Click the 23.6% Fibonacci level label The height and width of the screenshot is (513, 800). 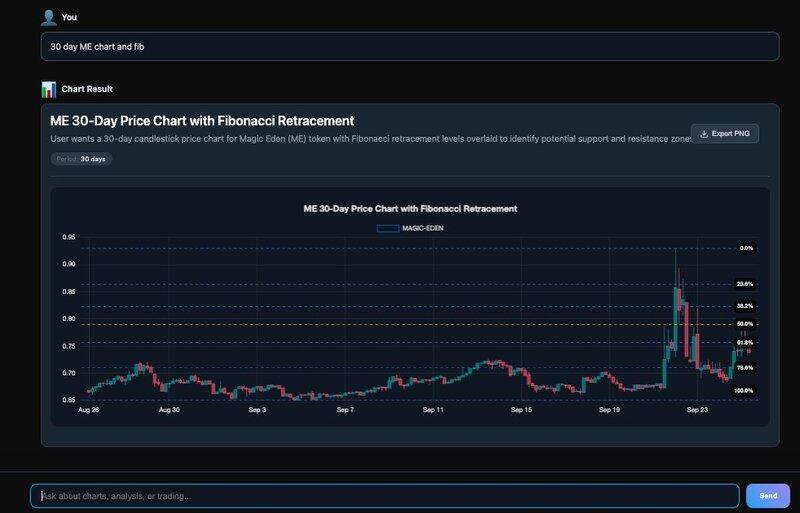[x=745, y=284]
